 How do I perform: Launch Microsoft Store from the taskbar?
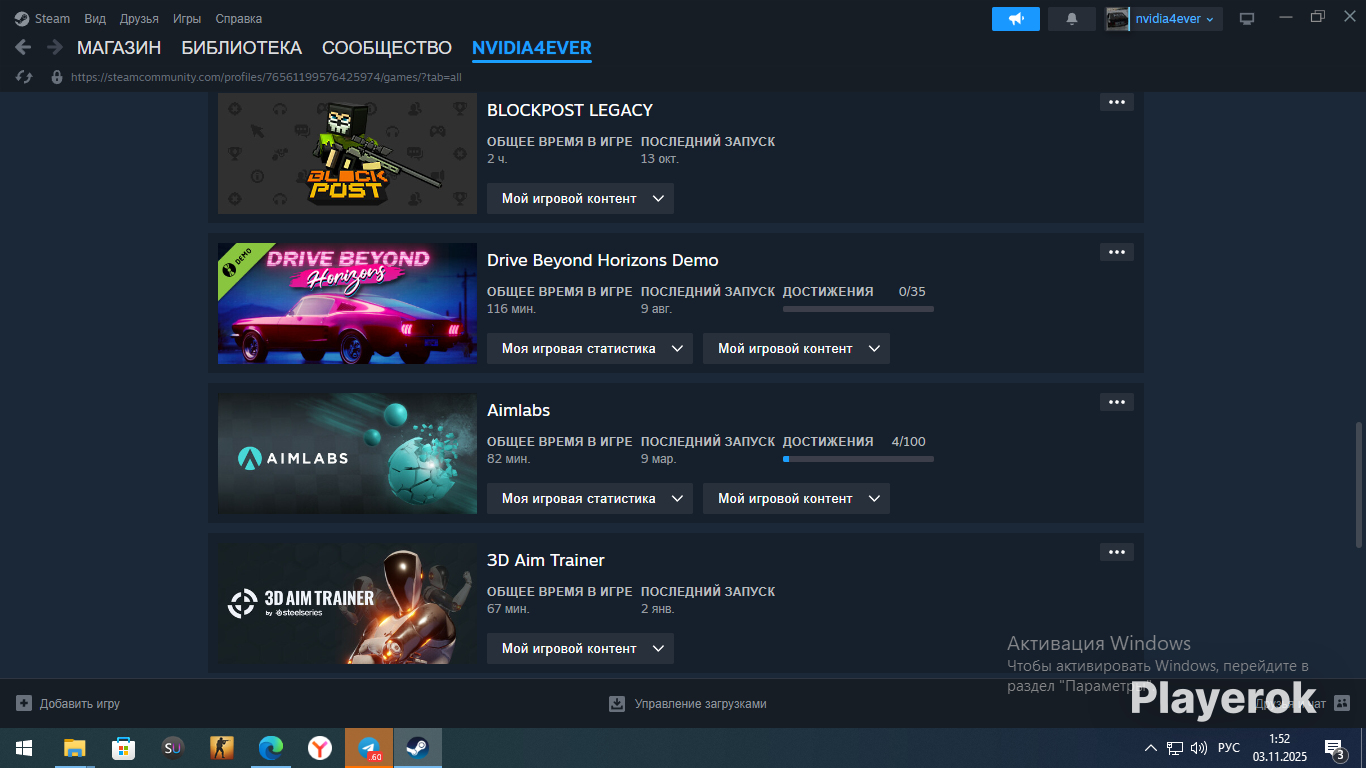[x=123, y=748]
